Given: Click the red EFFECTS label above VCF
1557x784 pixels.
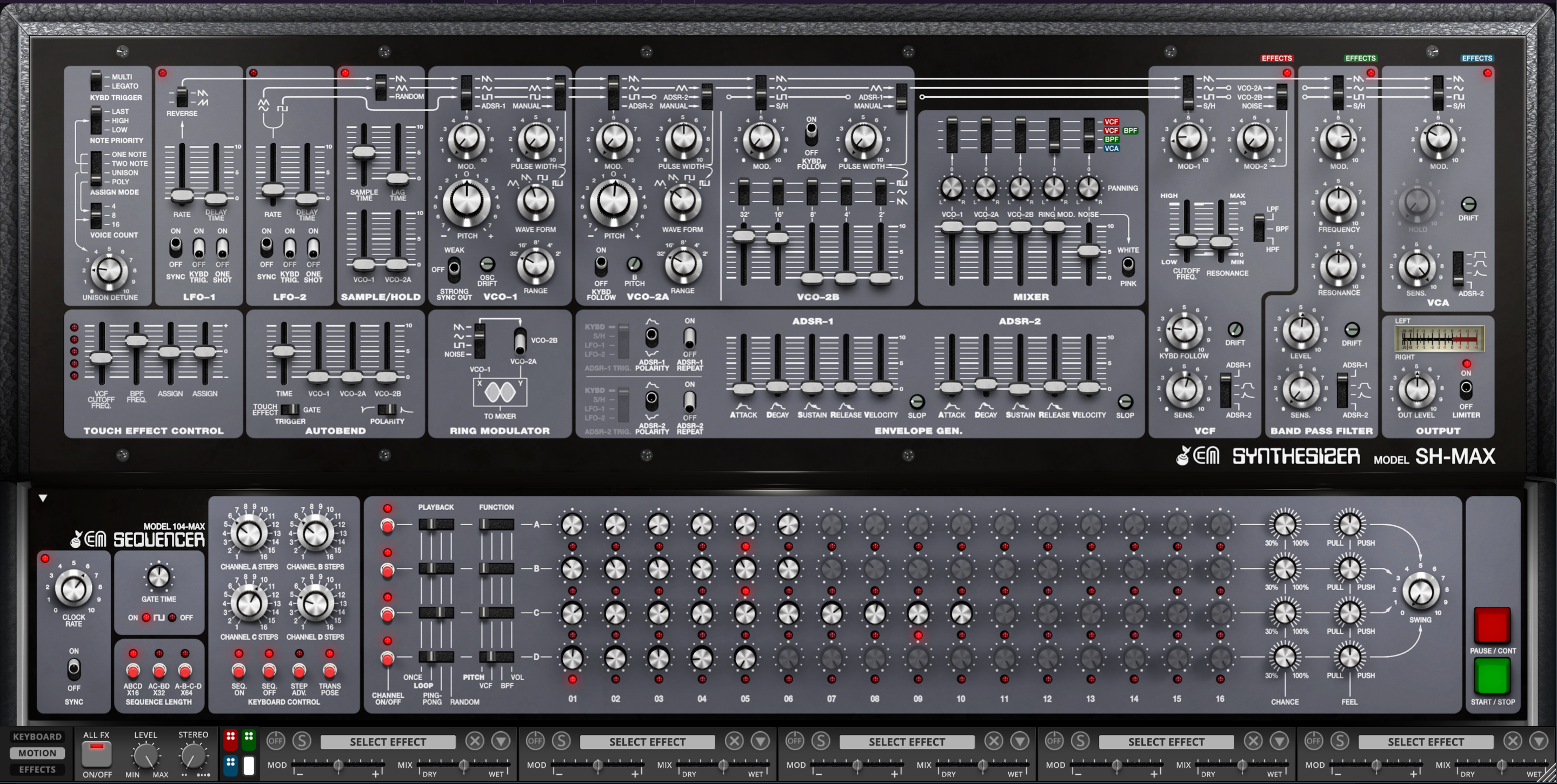Looking at the screenshot, I should tap(1276, 58).
